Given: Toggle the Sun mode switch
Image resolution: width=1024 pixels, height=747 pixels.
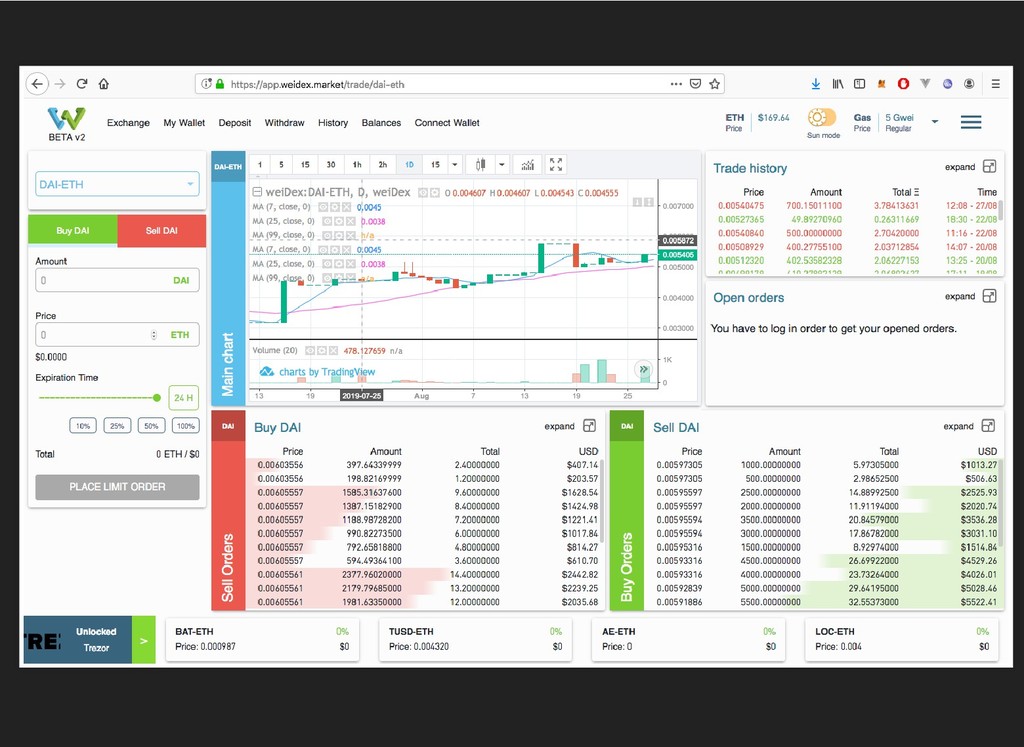Looking at the screenshot, I should 822,118.
